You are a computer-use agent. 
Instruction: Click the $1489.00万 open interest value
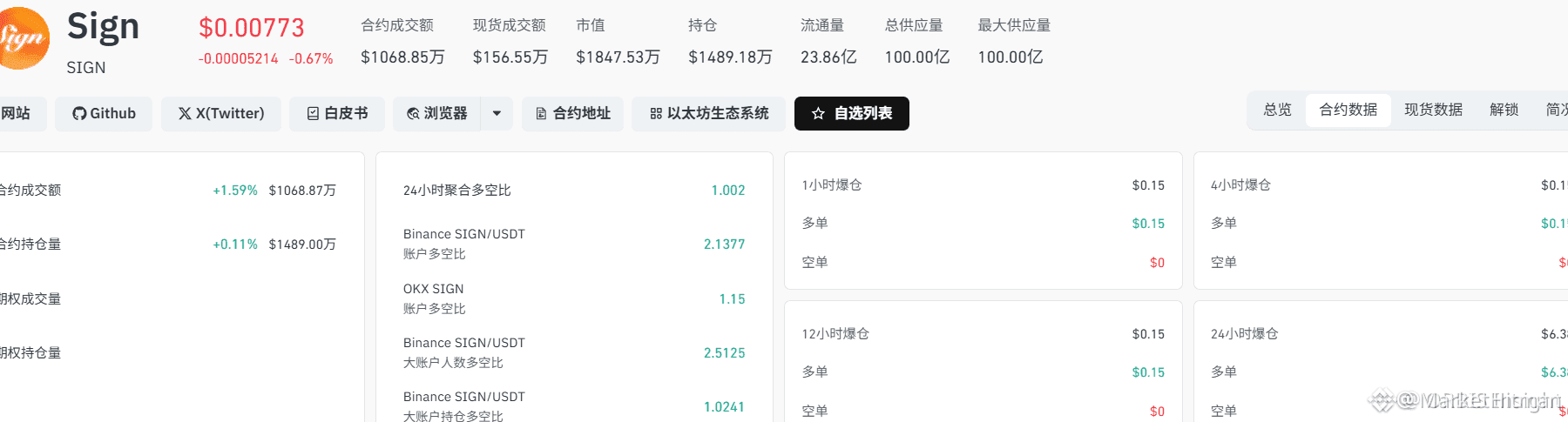[302, 244]
